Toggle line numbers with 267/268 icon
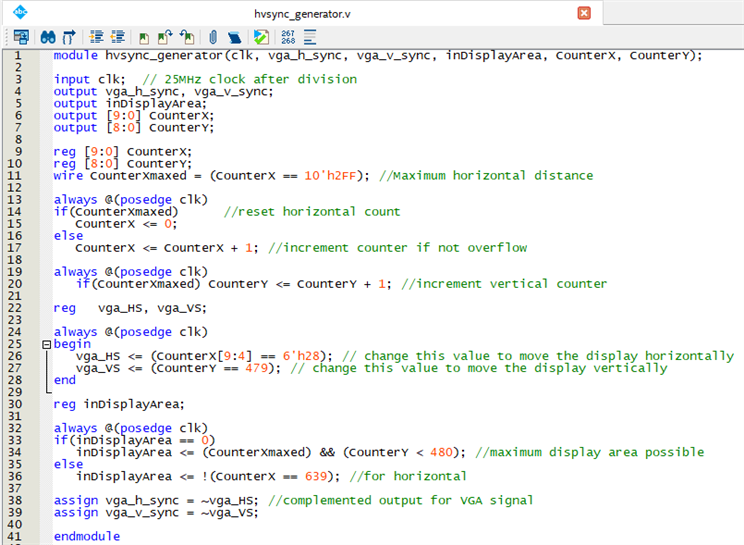The width and height of the screenshot is (744, 545). (288, 37)
